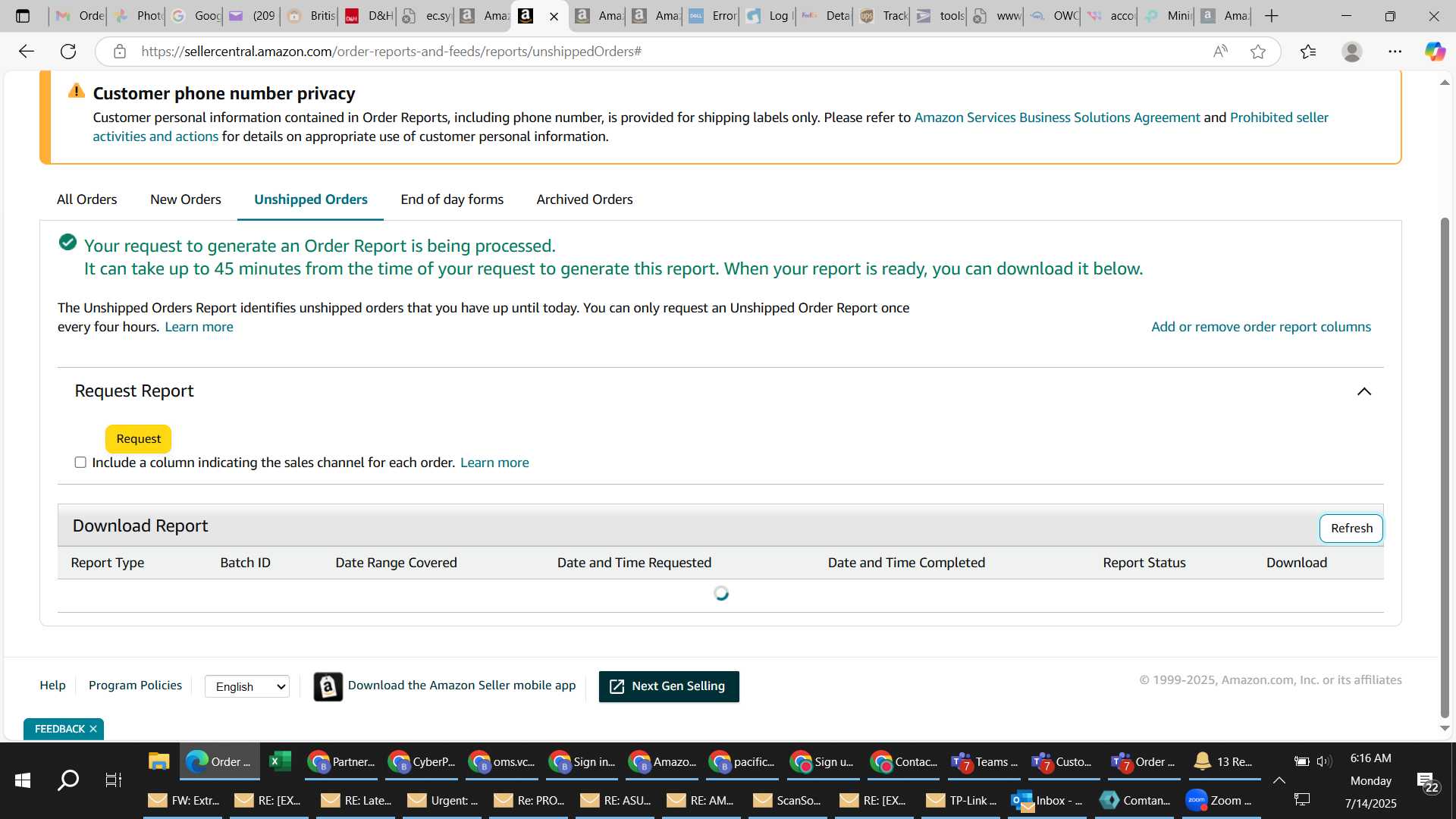Open the Prohibited seller activities link
The width and height of the screenshot is (1456, 819).
click(x=1279, y=118)
